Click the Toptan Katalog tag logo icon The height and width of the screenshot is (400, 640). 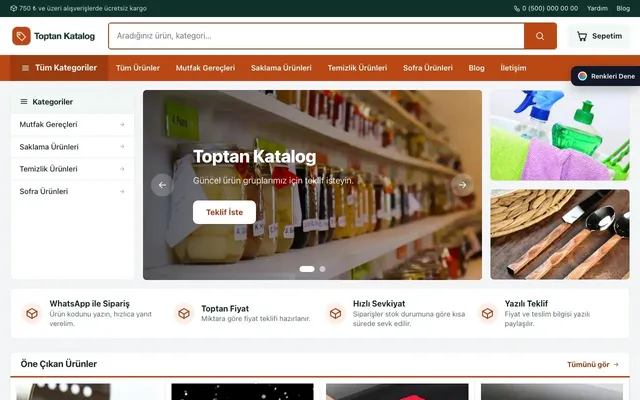click(x=21, y=36)
